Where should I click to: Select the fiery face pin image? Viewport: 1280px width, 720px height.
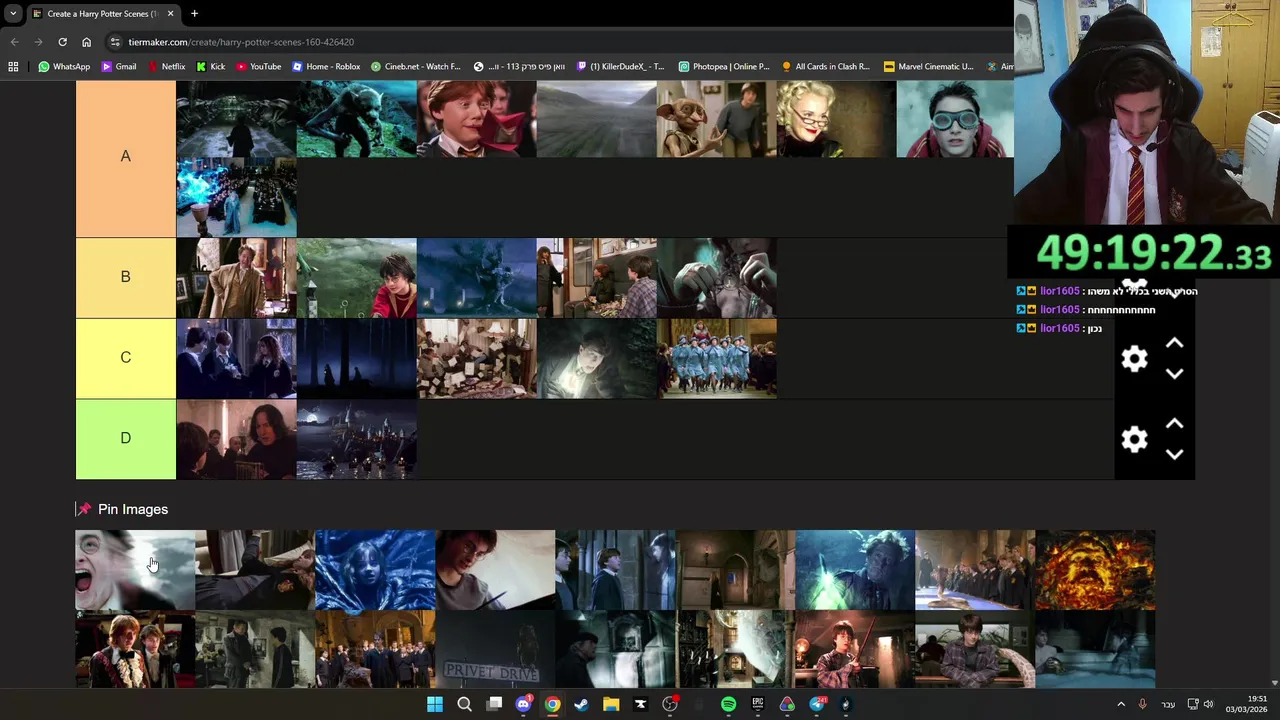coord(1095,570)
